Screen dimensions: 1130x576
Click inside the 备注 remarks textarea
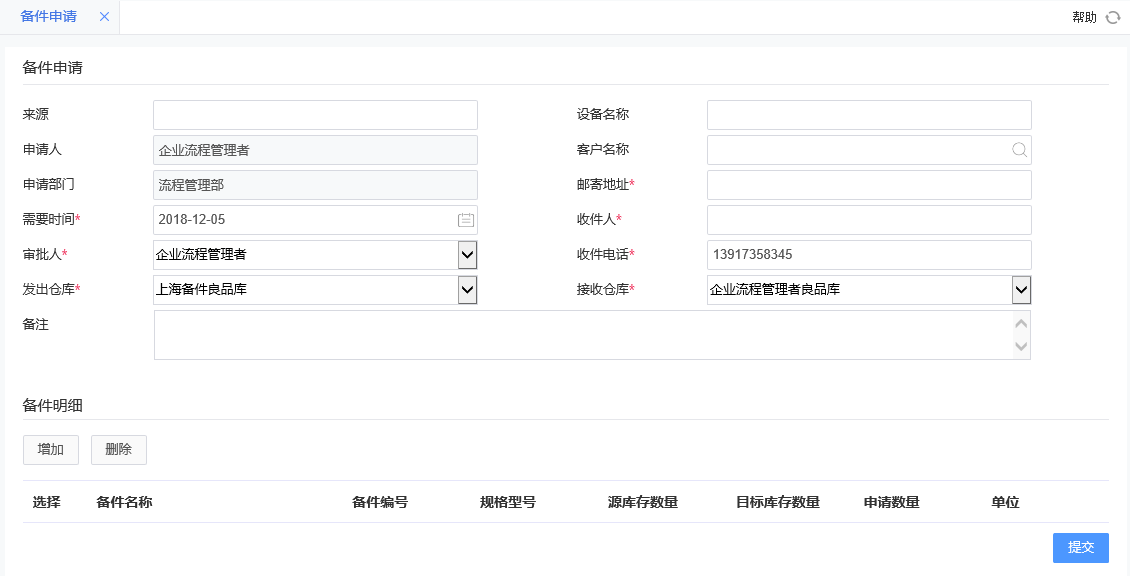tap(580, 335)
